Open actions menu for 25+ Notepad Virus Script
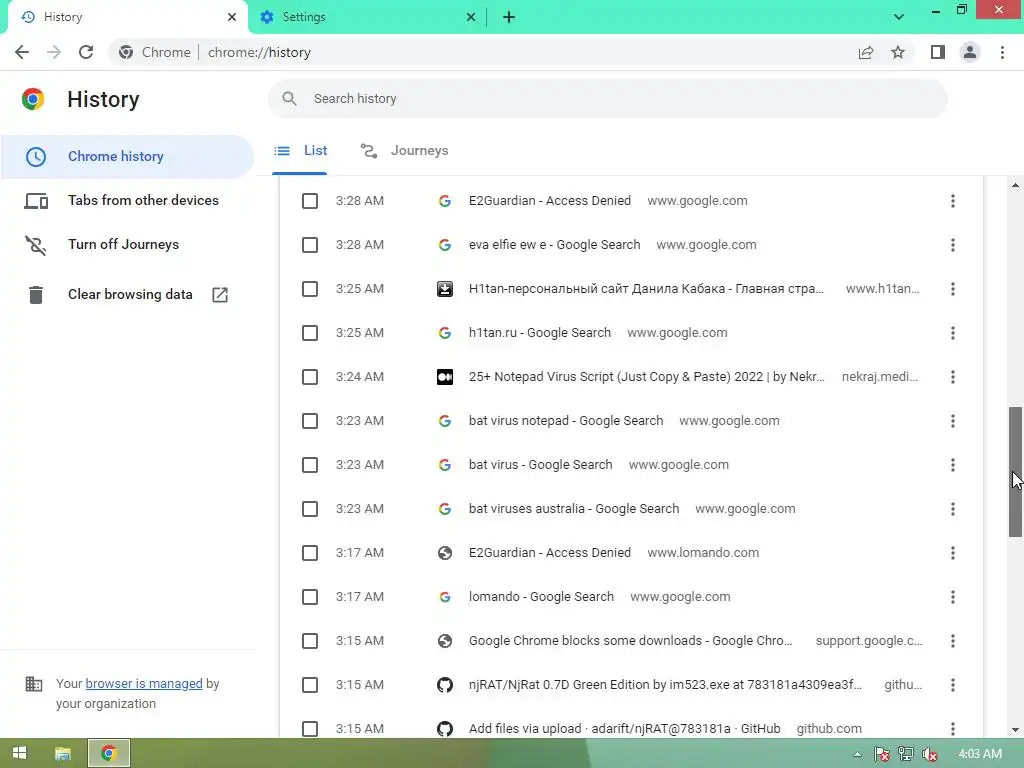 click(x=953, y=377)
